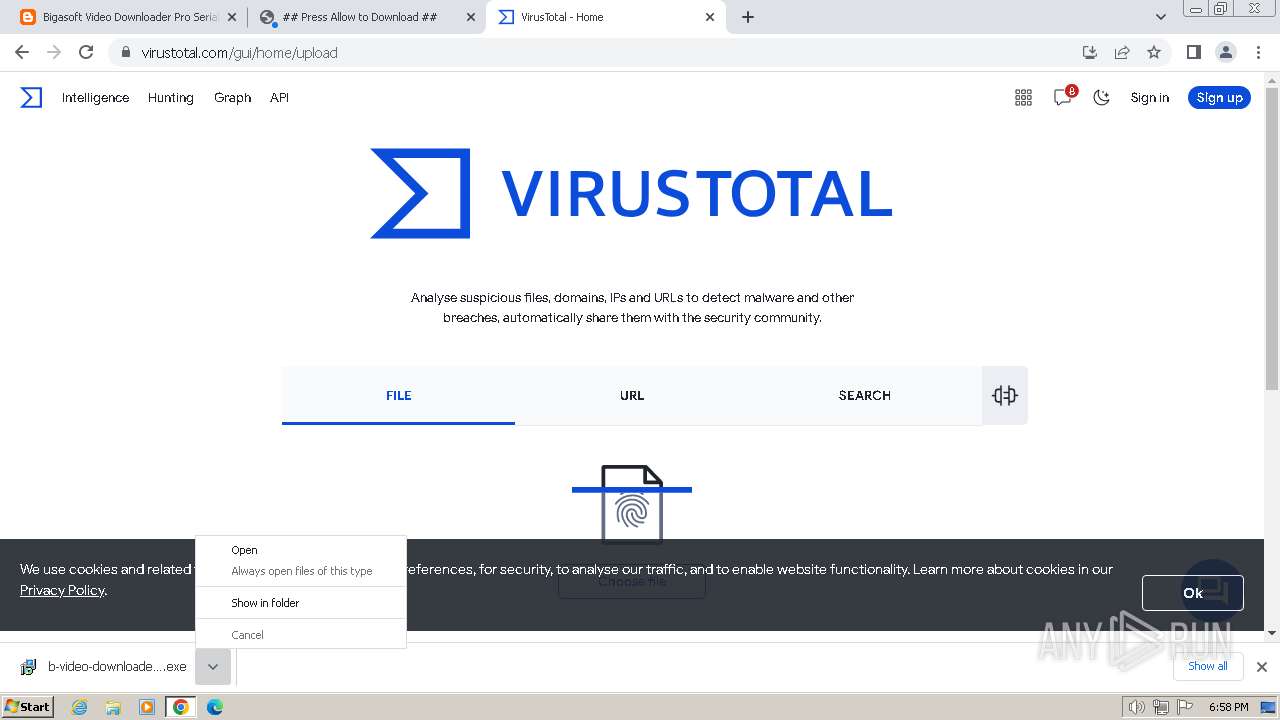Click the network tray icon
This screenshot has height=720, width=1280.
(1161, 707)
